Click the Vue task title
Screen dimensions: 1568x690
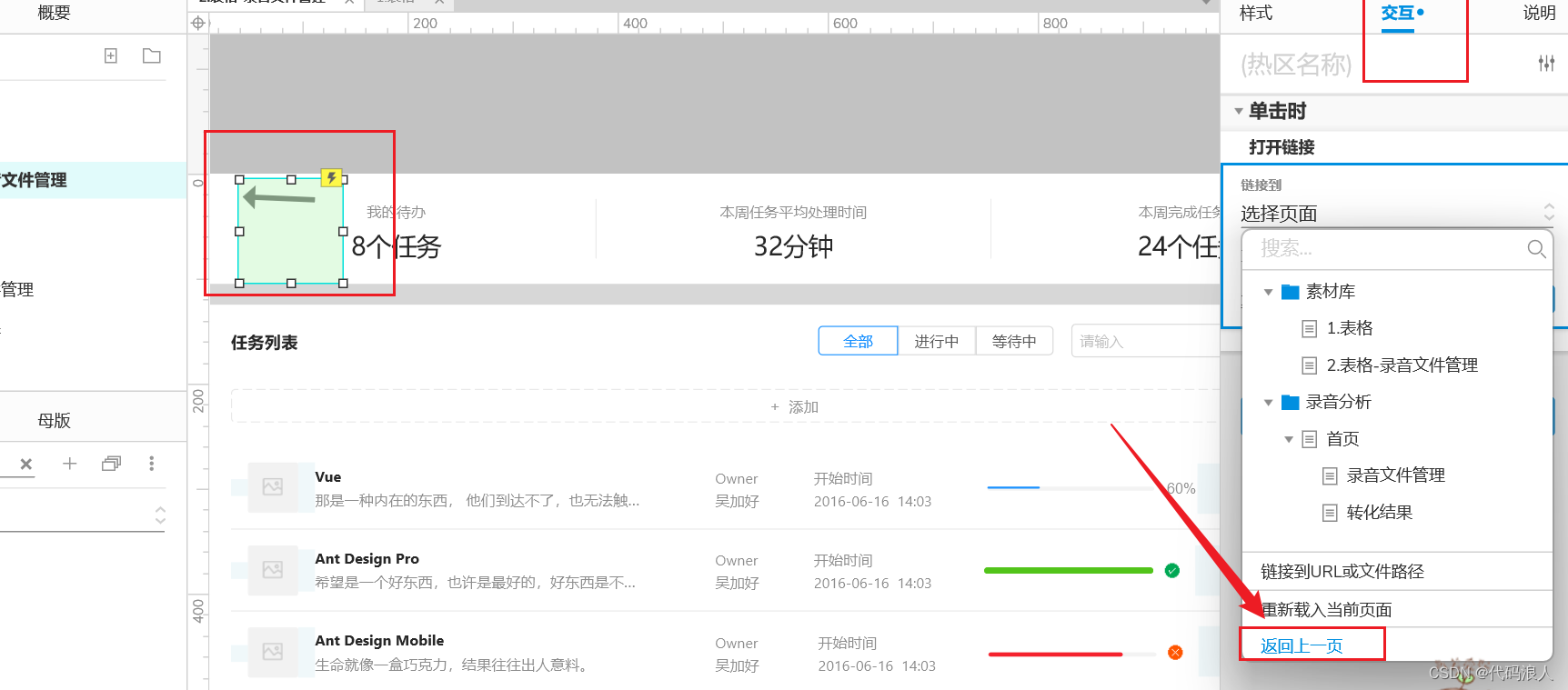tap(328, 477)
